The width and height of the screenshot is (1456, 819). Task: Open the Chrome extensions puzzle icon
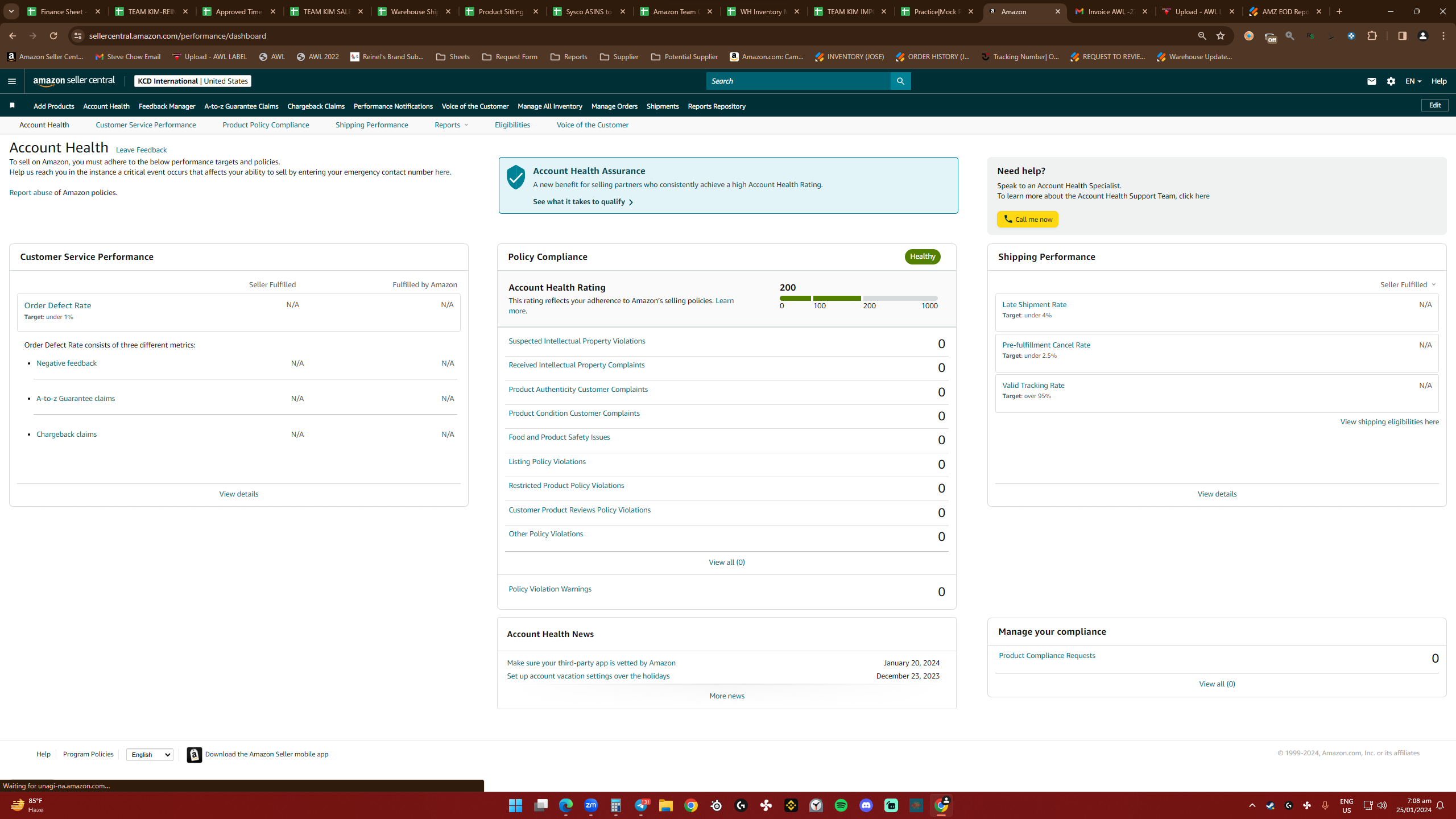(1372, 36)
